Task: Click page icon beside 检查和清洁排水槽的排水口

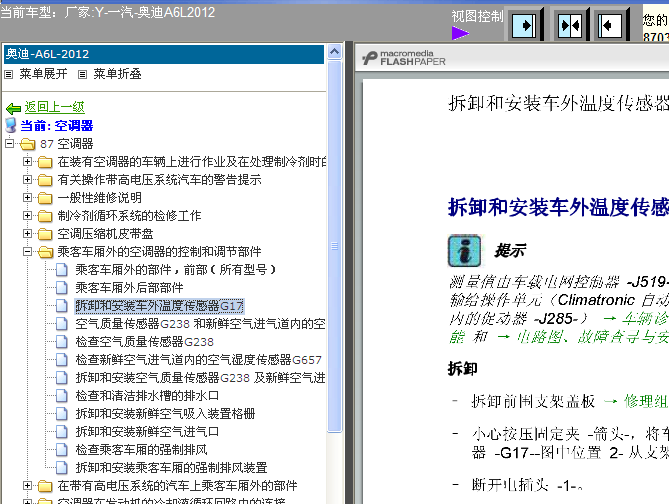Action: 62,396
